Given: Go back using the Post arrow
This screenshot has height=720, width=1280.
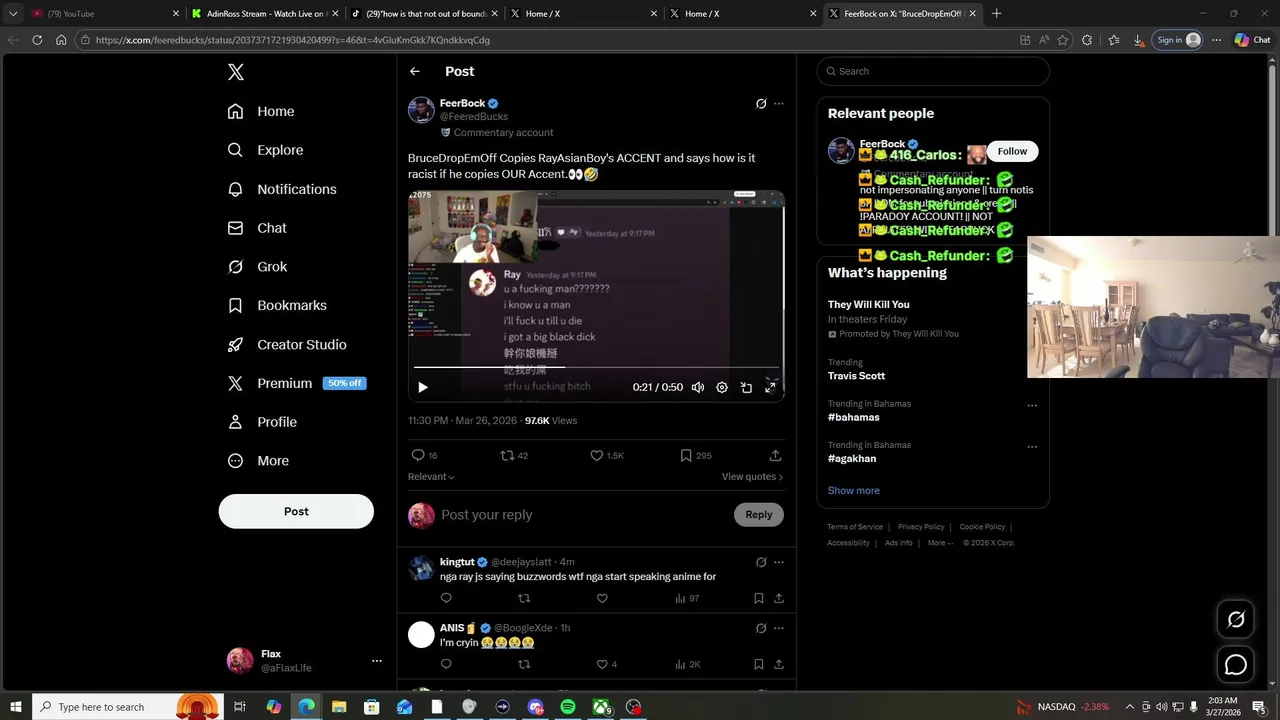Looking at the screenshot, I should pos(415,71).
